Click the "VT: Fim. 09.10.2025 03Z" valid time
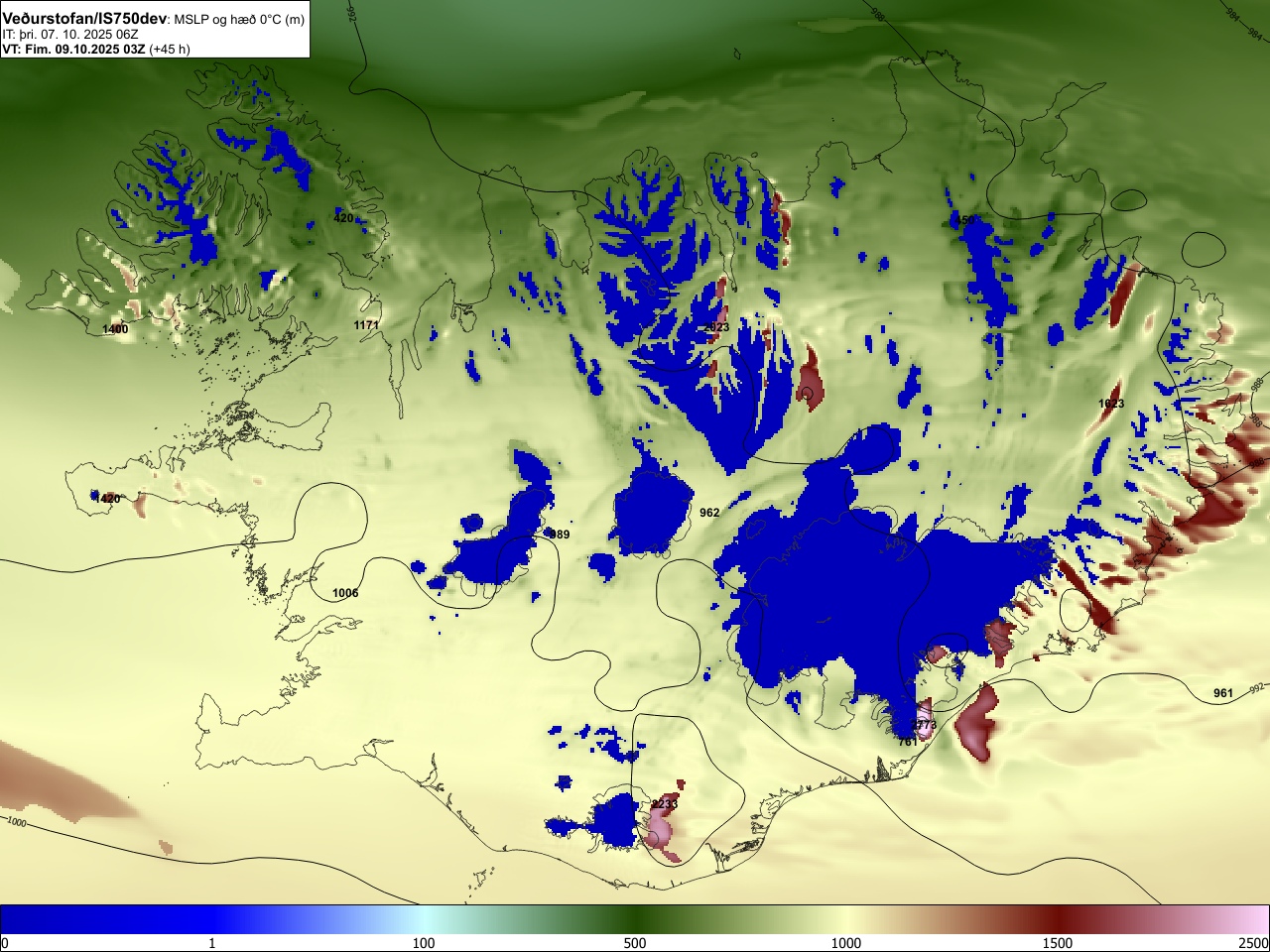This screenshot has height=952, width=1270. click(x=73, y=49)
